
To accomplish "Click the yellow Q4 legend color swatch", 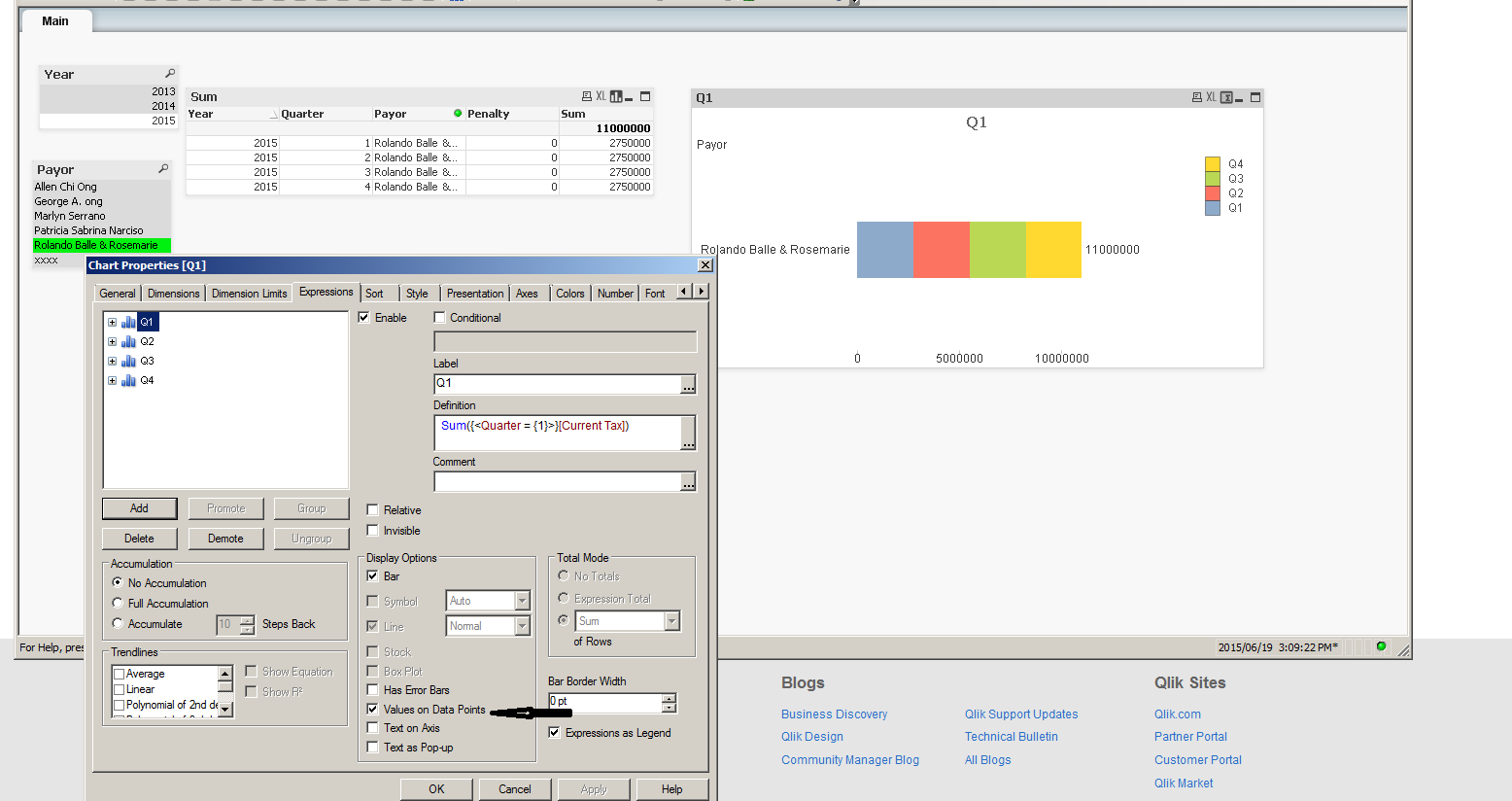I will [1212, 164].
